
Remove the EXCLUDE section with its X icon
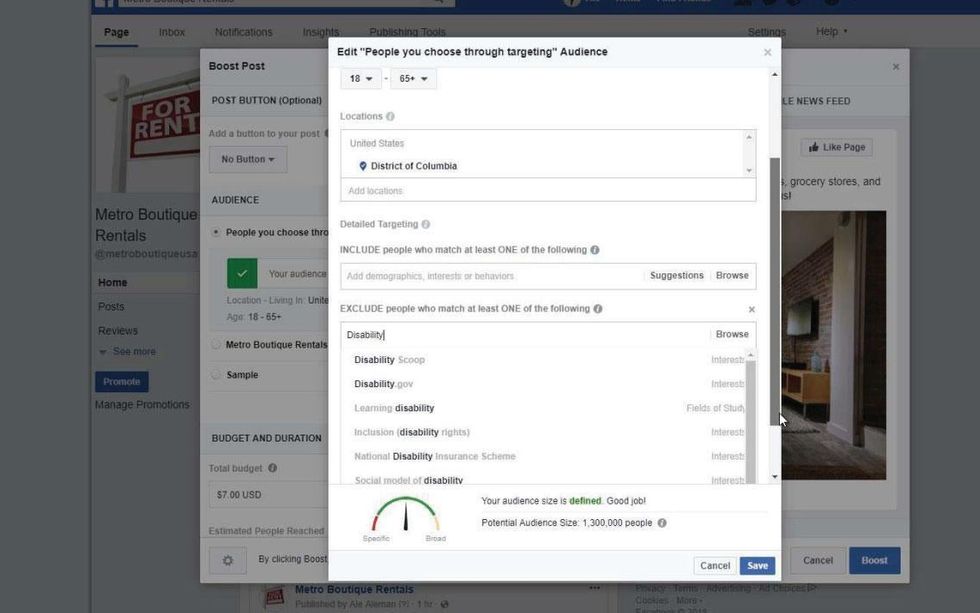752,310
